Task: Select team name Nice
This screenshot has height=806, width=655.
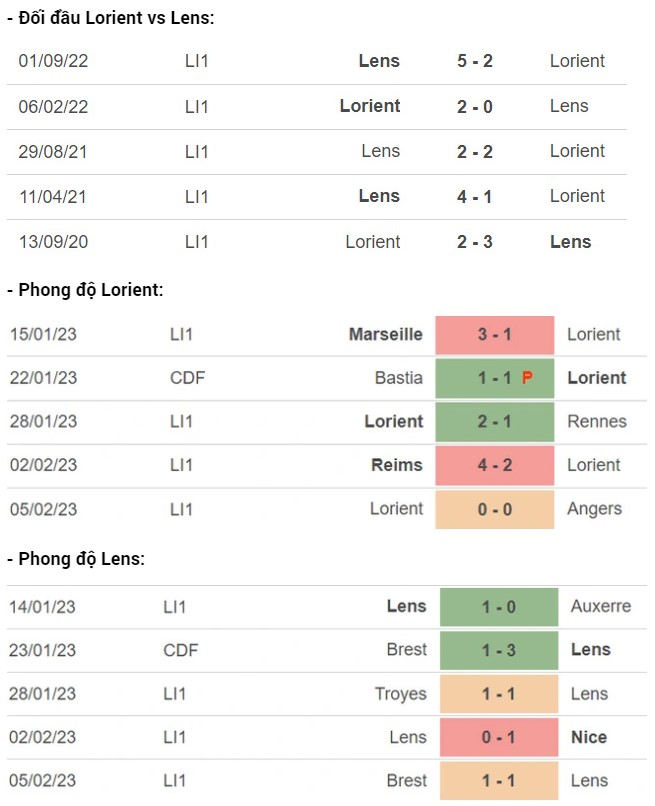Action: coord(589,737)
